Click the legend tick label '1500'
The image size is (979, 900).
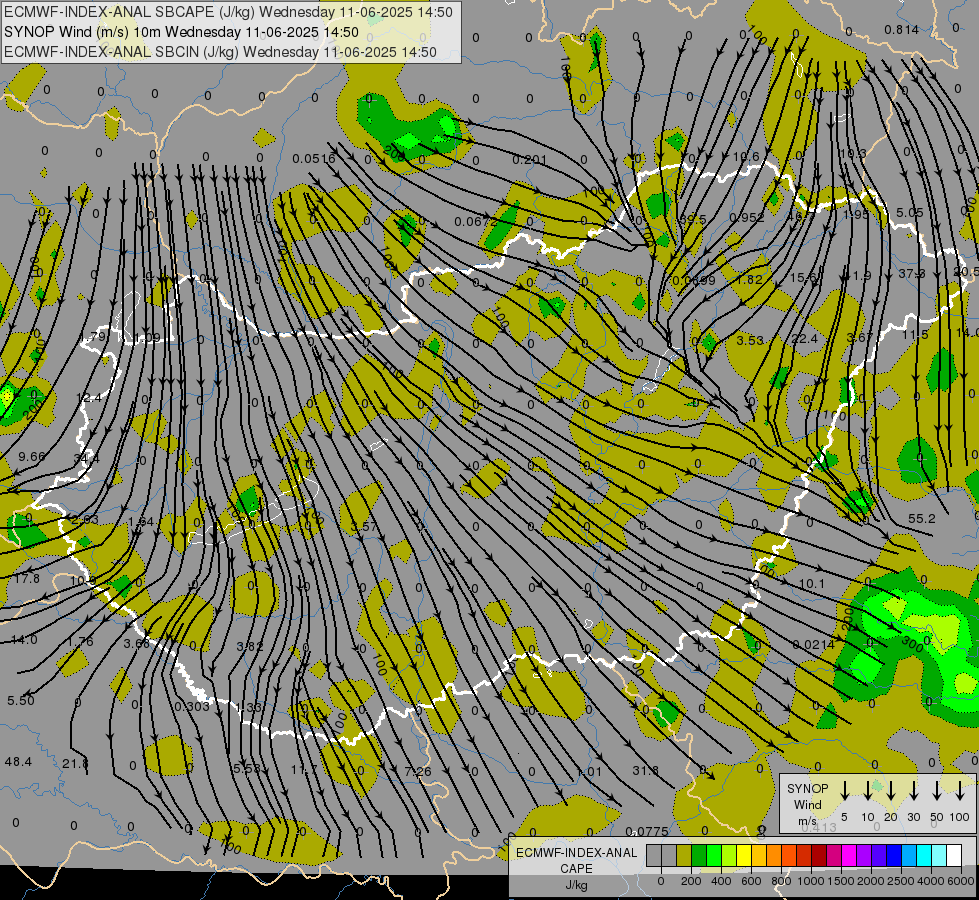tap(840, 881)
